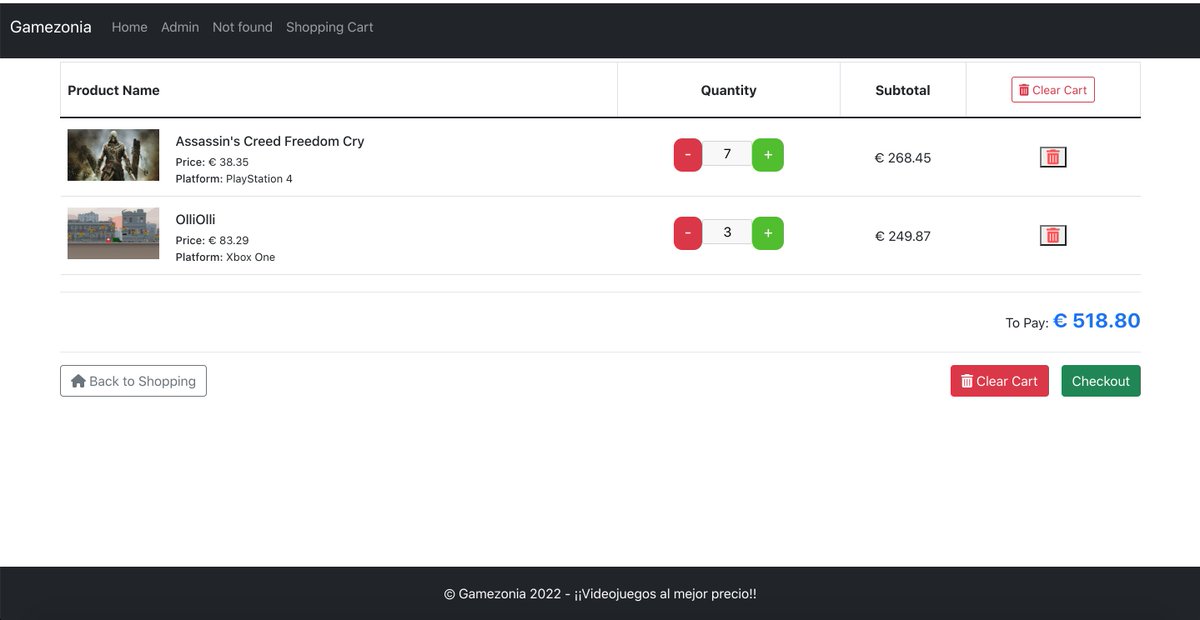Delete Assassin's Creed Freedom Cry with trash icon
The width and height of the screenshot is (1200, 620).
1053,157
